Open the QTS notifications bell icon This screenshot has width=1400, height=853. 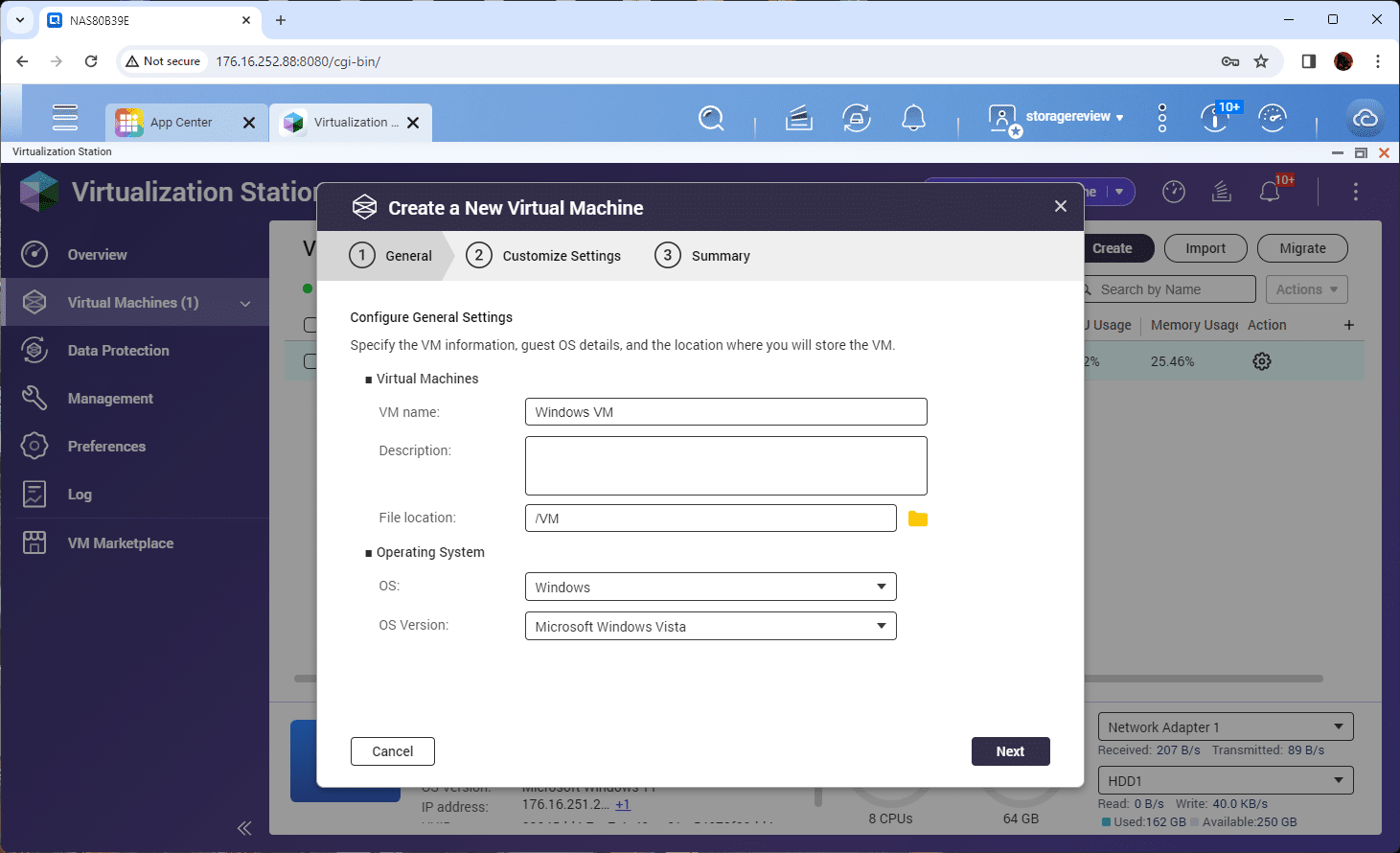click(x=914, y=118)
